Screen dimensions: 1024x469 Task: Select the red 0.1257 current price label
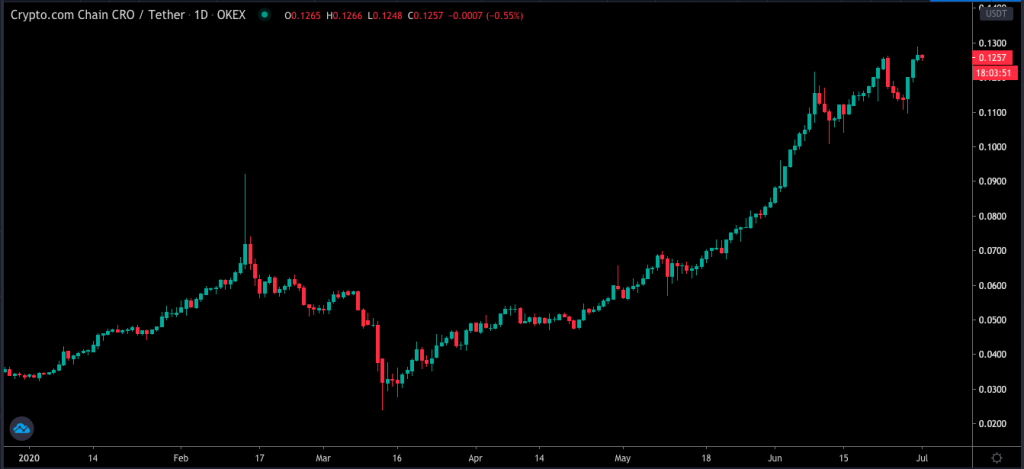click(x=992, y=57)
